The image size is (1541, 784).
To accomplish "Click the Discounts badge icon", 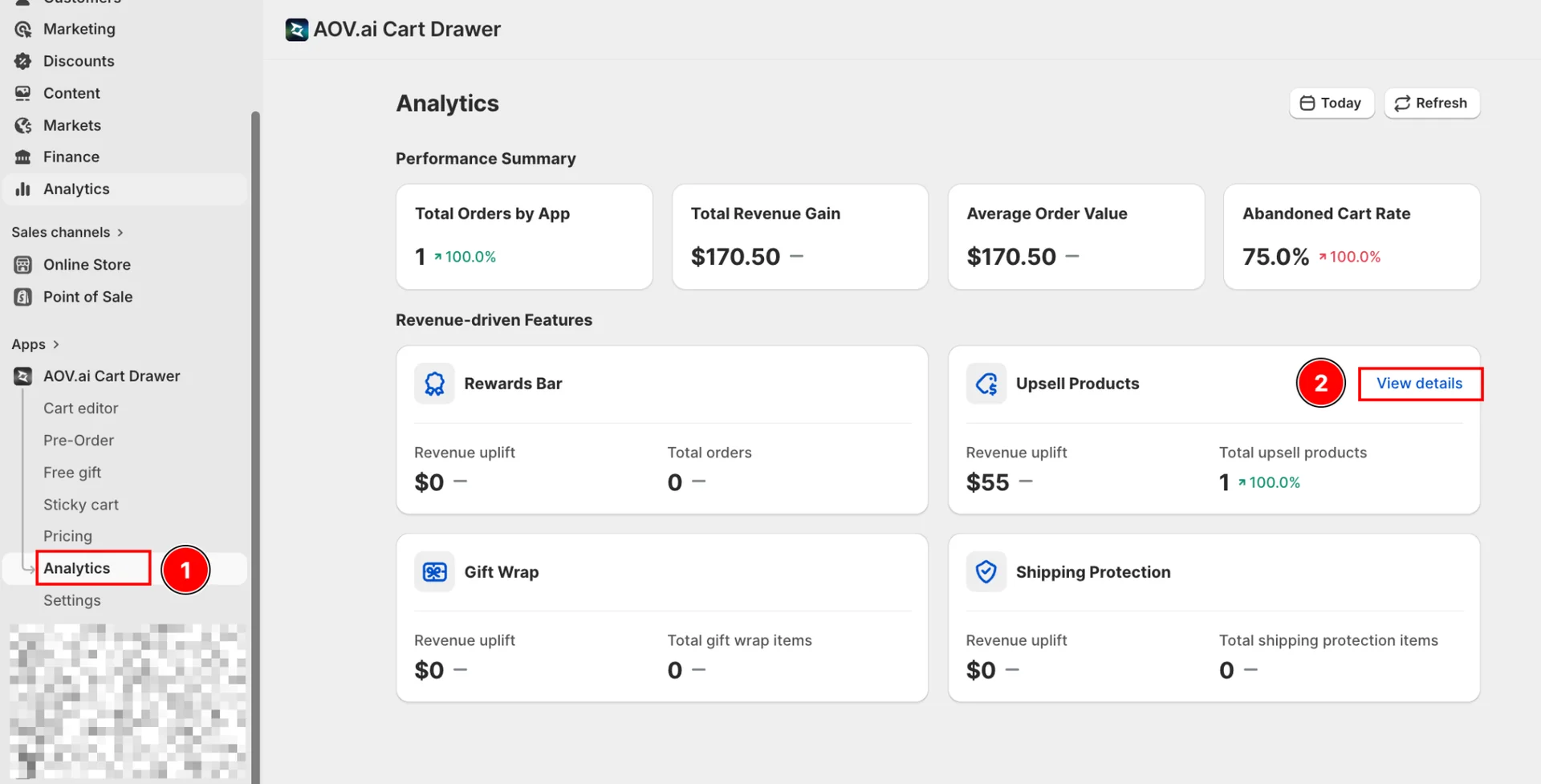I will [23, 61].
